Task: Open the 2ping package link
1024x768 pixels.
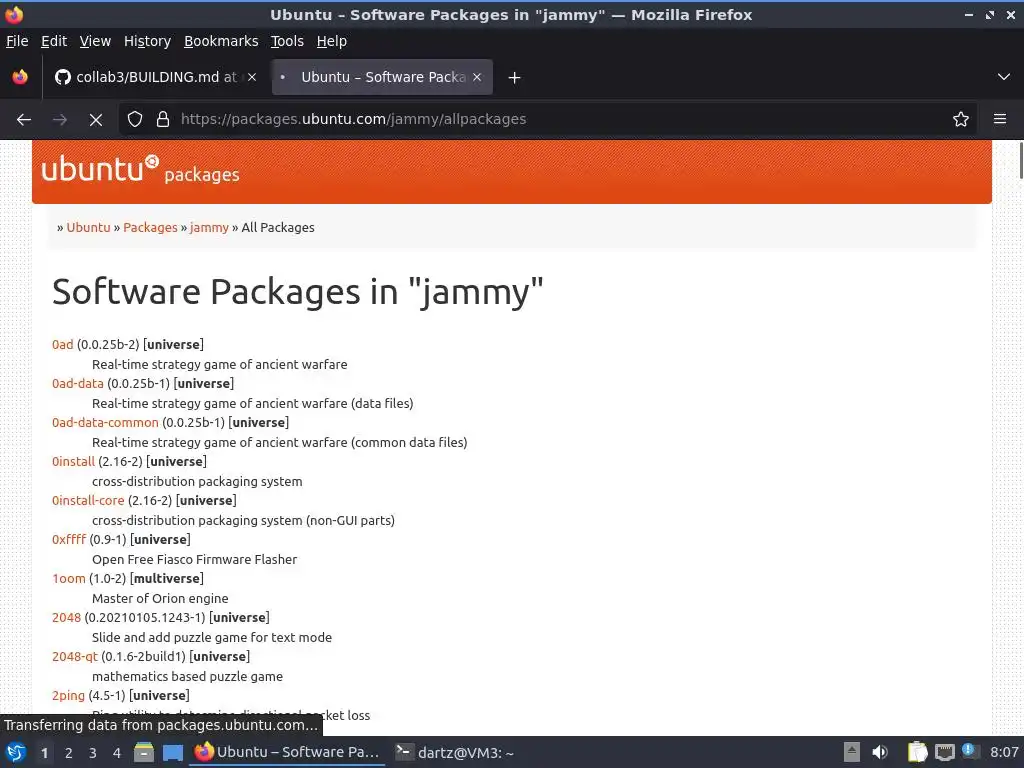Action: (x=69, y=696)
